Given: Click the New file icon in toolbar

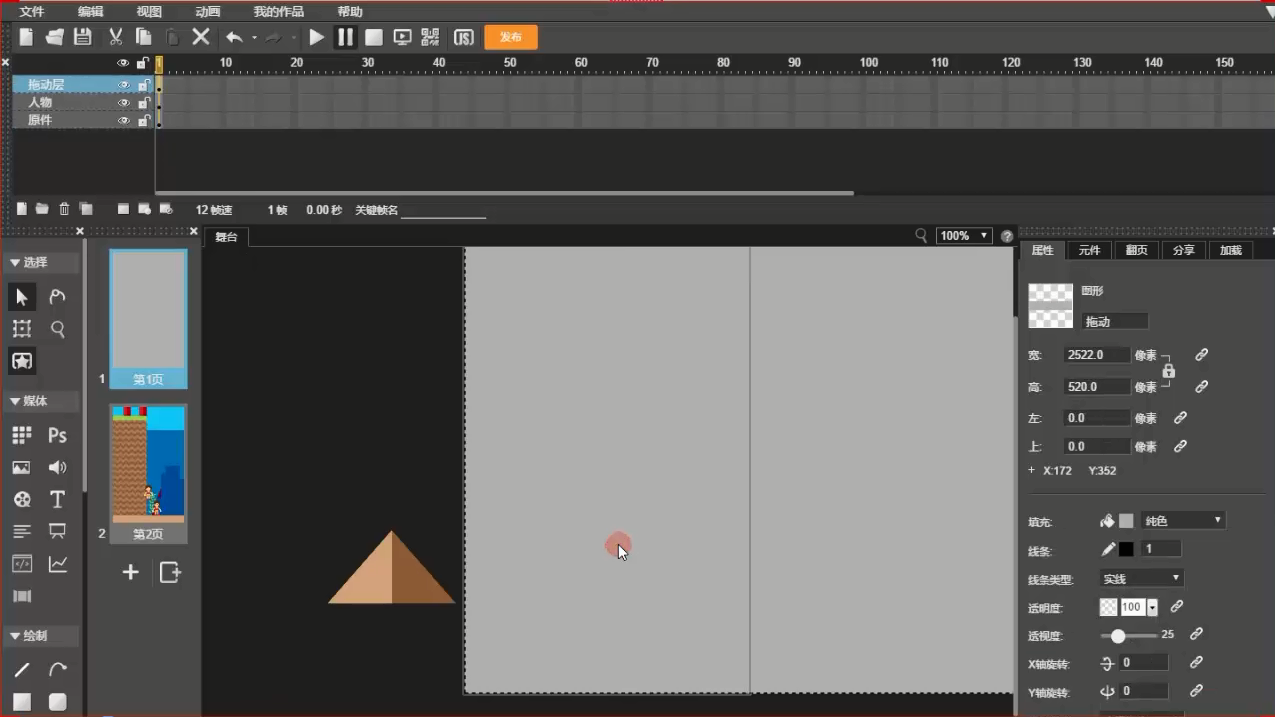Looking at the screenshot, I should pos(26,37).
